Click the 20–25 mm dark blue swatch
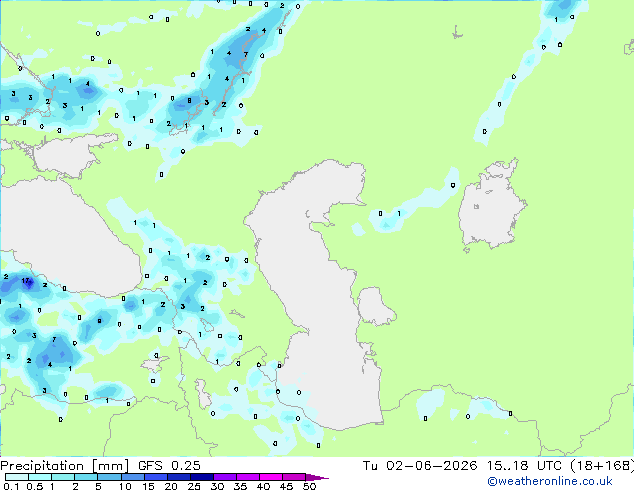 [178, 477]
